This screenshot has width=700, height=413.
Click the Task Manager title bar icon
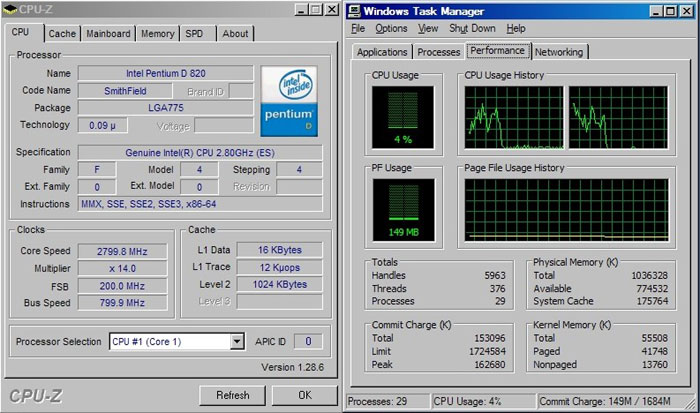[354, 11]
